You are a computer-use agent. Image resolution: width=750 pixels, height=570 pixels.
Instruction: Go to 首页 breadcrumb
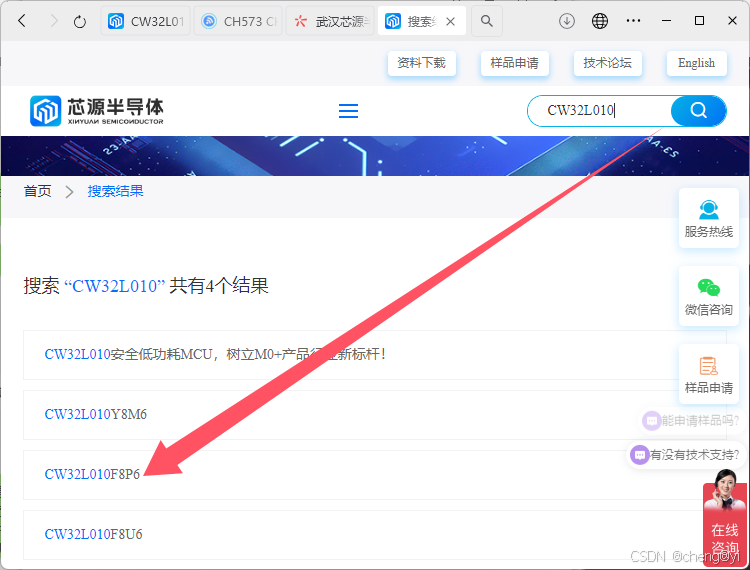tap(37, 191)
